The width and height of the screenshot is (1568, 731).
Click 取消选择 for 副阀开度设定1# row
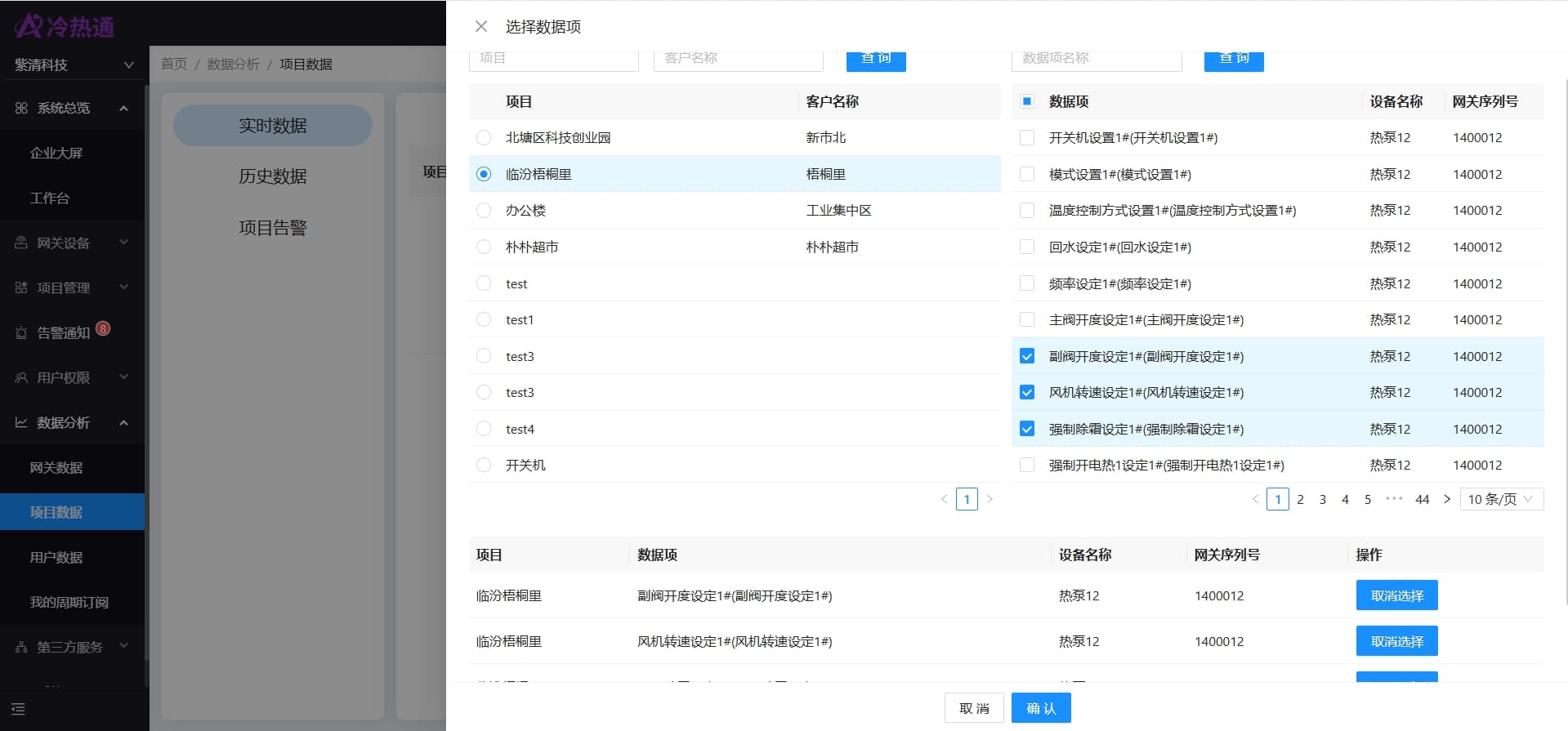[x=1397, y=595]
